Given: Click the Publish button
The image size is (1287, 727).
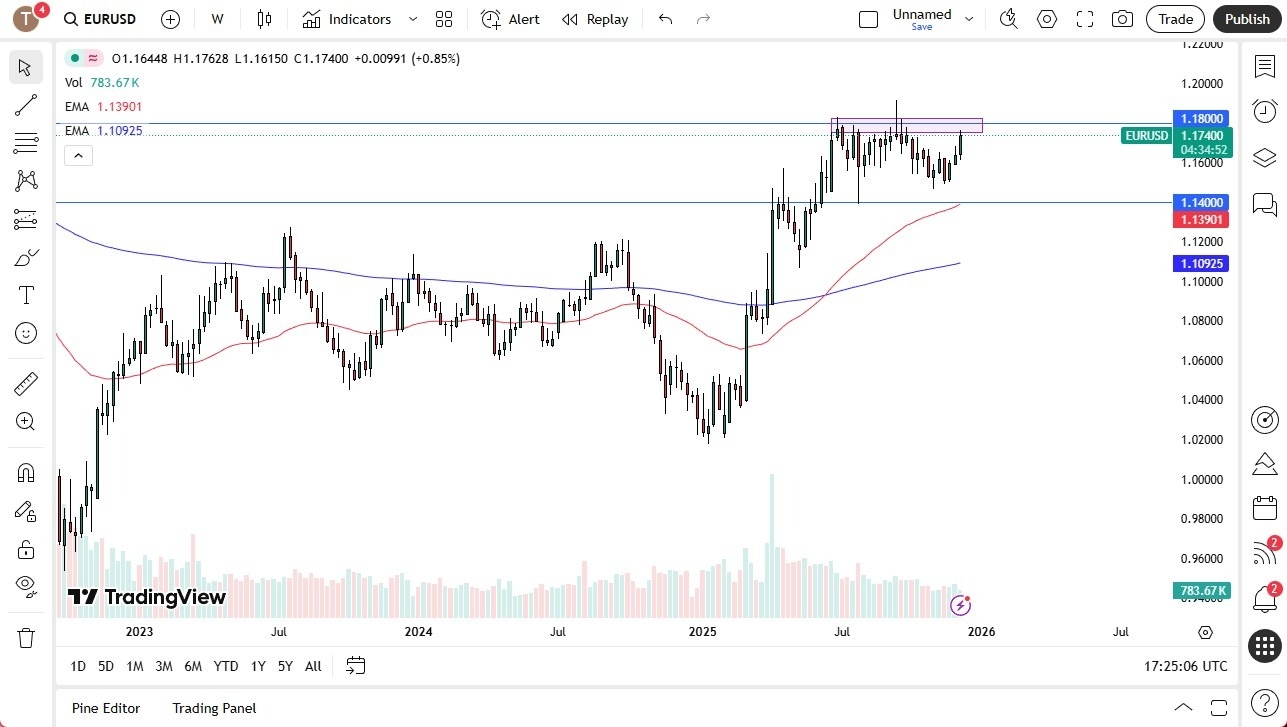Looking at the screenshot, I should point(1246,18).
